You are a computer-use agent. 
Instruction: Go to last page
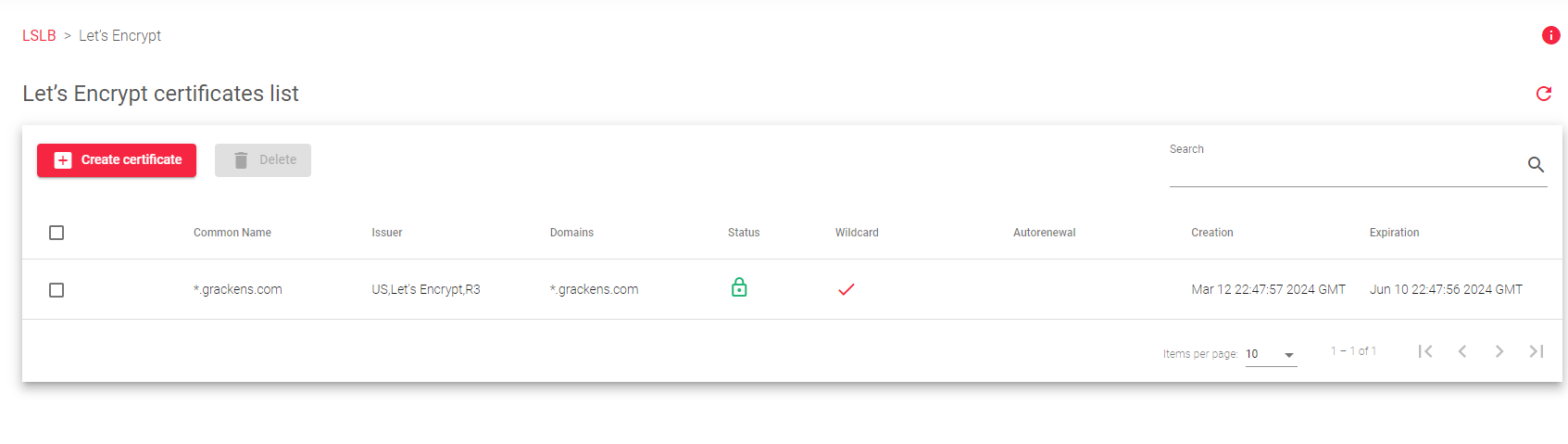(x=1537, y=351)
